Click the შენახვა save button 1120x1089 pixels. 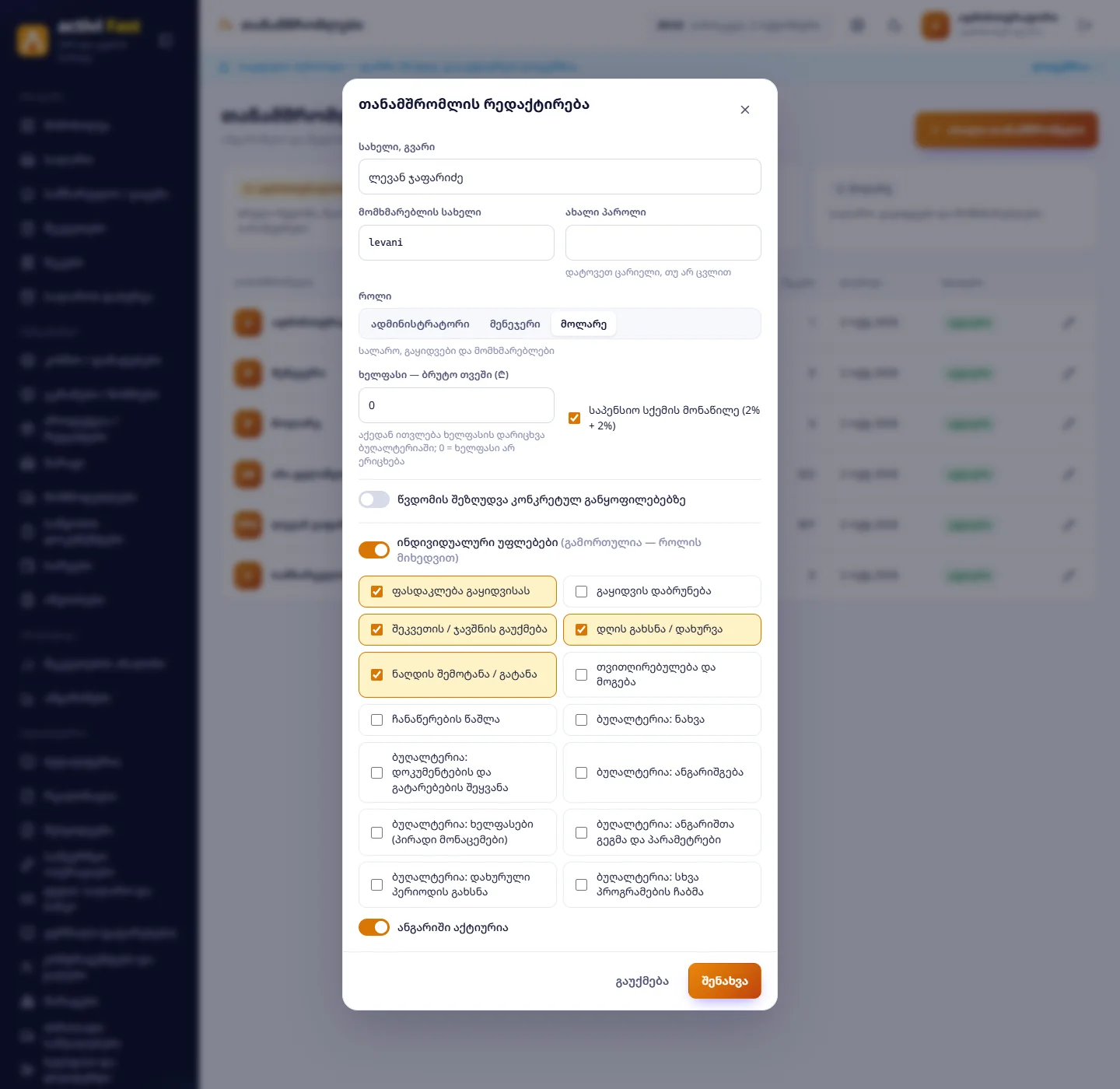(x=724, y=981)
